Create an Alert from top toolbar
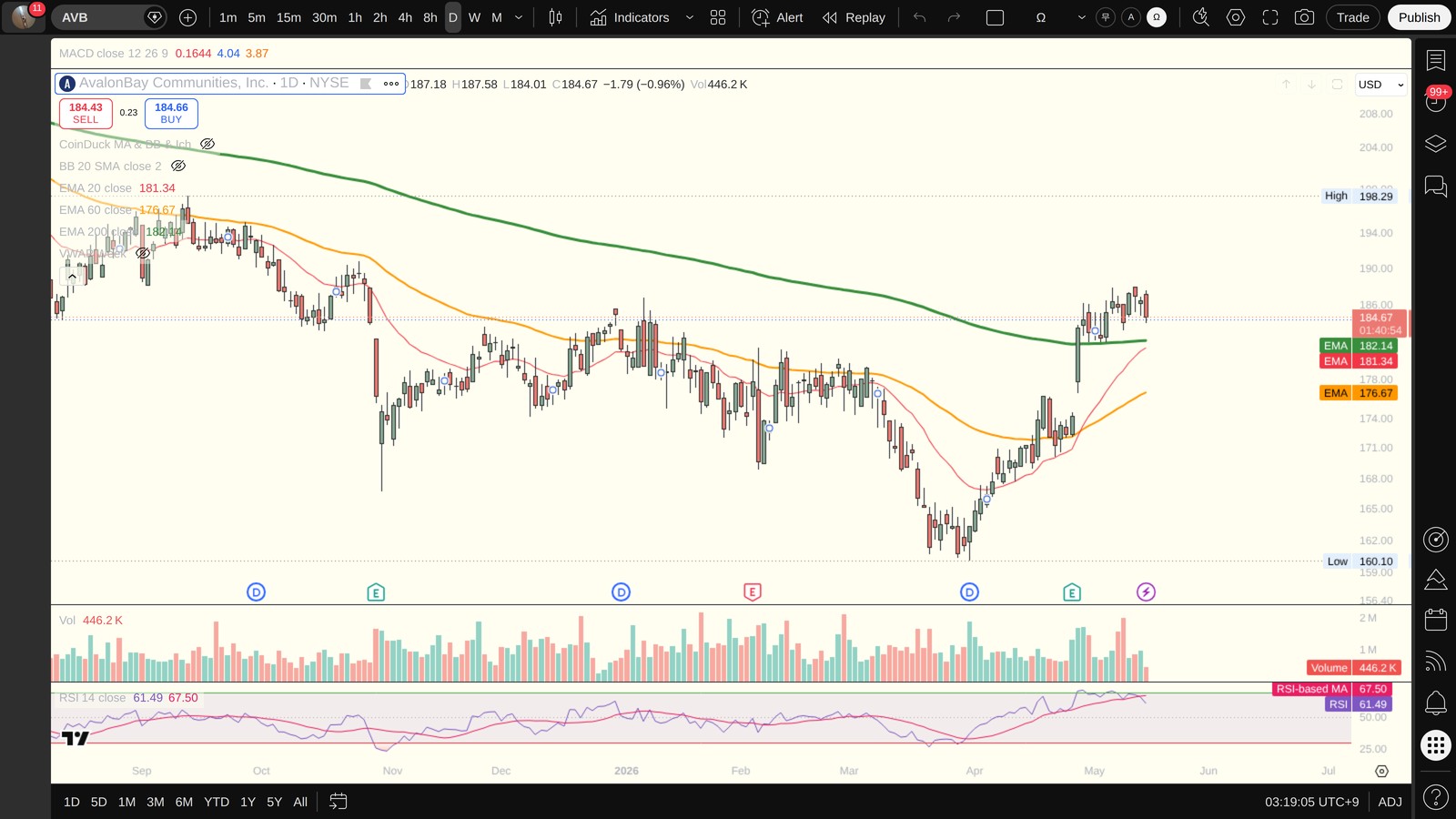The width and height of the screenshot is (1456, 819). (x=777, y=17)
